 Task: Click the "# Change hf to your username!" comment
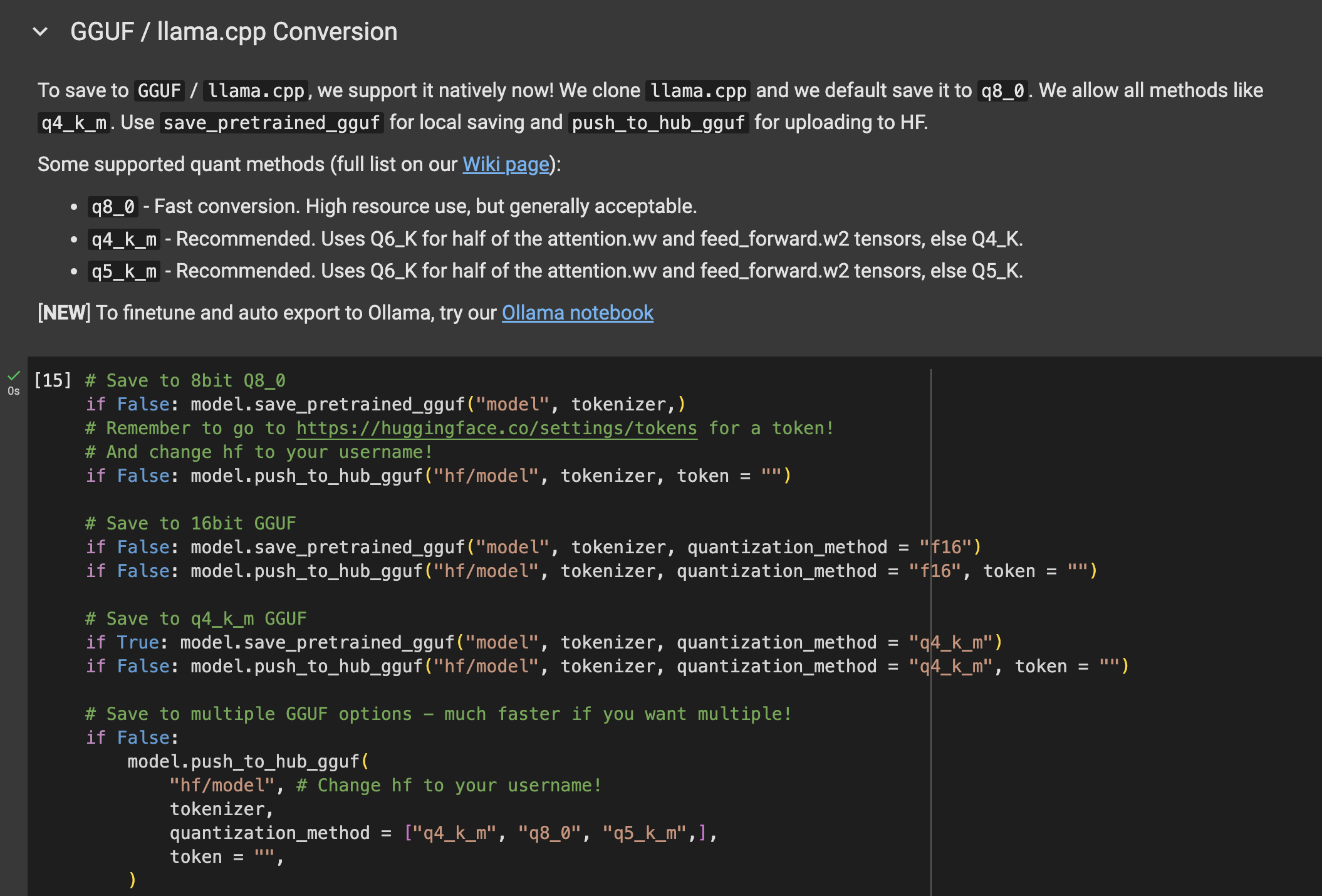tap(449, 786)
